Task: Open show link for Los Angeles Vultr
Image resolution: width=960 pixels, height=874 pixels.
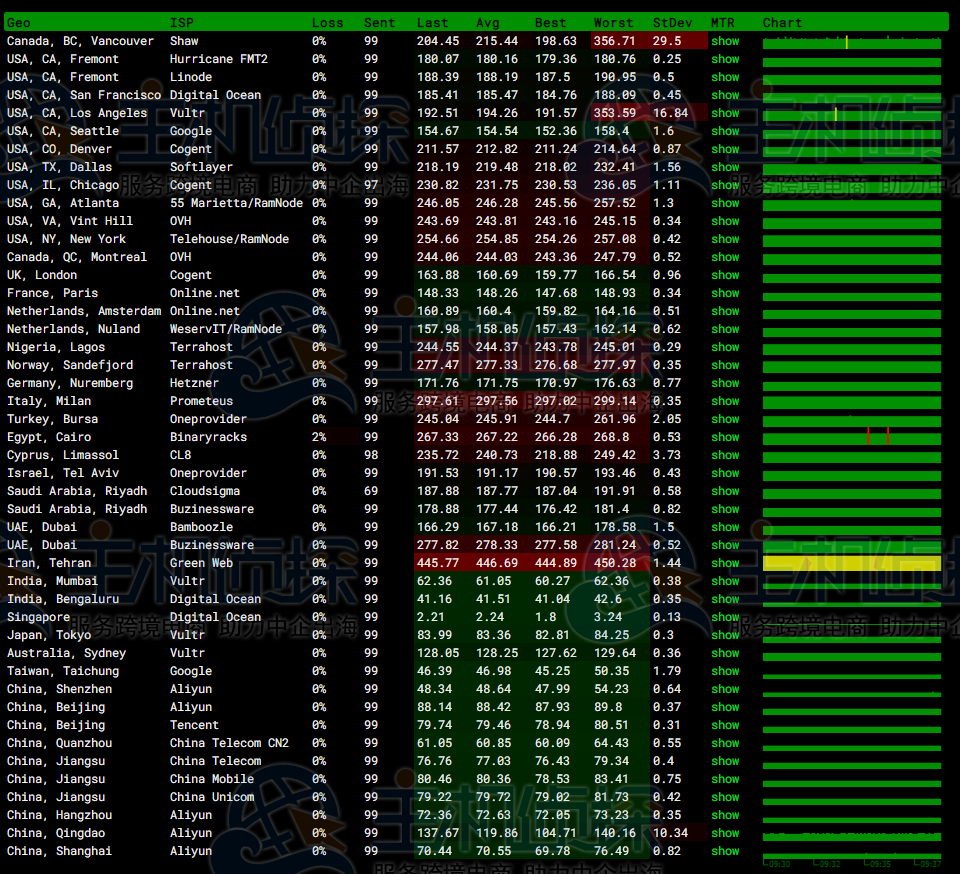Action: click(x=725, y=113)
